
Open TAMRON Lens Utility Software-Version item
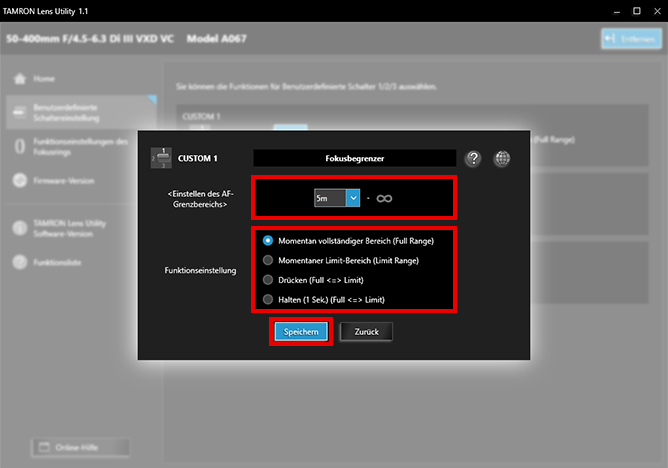click(x=69, y=228)
